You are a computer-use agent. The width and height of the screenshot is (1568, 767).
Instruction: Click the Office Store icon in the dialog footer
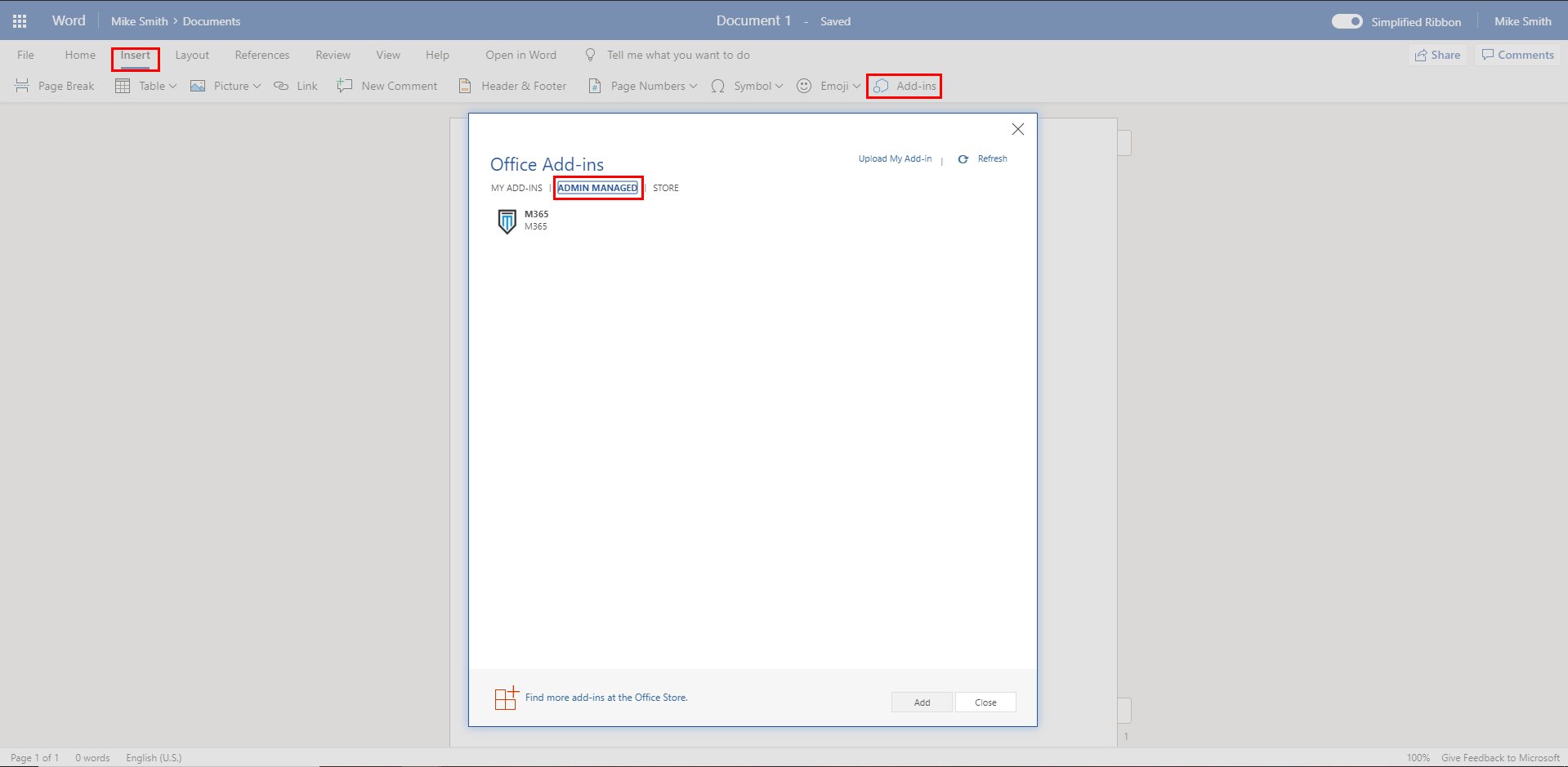click(507, 698)
